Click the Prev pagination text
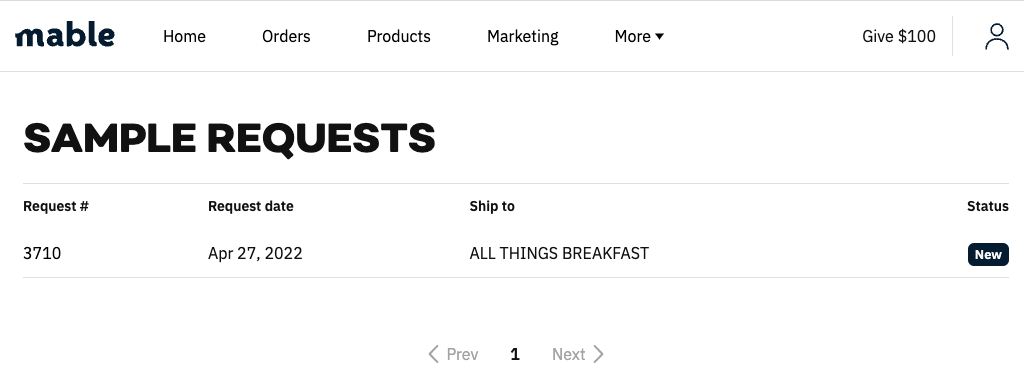 click(x=462, y=354)
